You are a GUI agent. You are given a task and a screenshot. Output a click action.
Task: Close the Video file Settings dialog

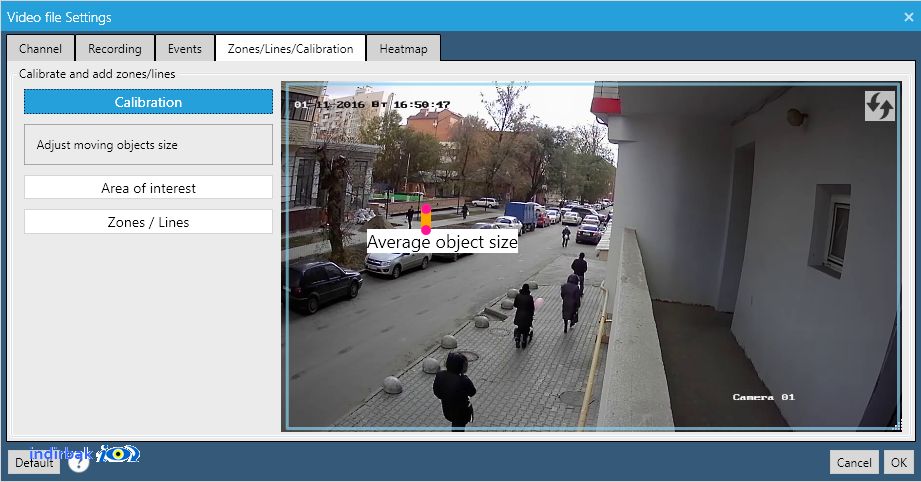(908, 17)
